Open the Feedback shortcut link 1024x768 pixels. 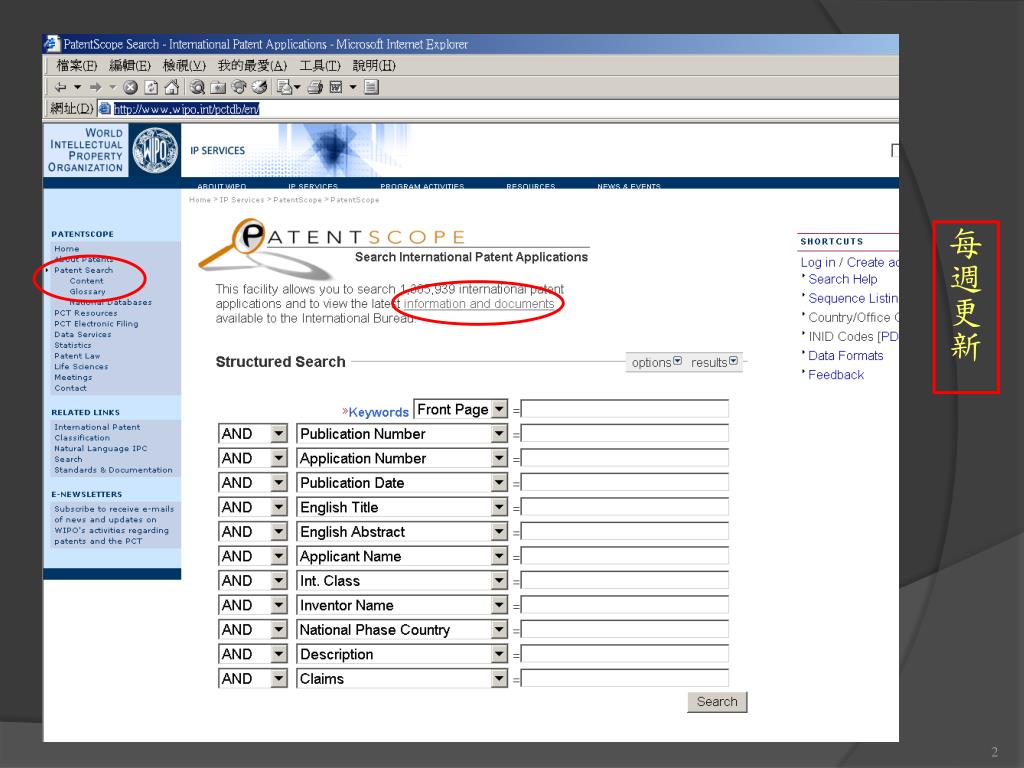836,374
